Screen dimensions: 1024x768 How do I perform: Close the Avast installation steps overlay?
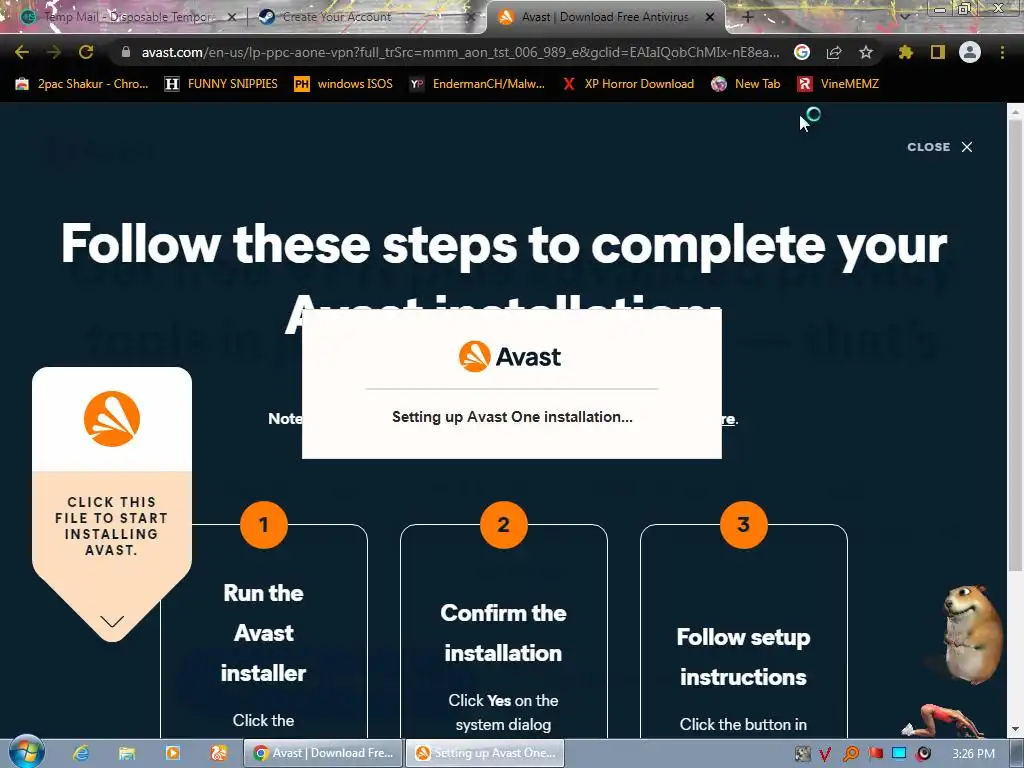click(x=940, y=147)
